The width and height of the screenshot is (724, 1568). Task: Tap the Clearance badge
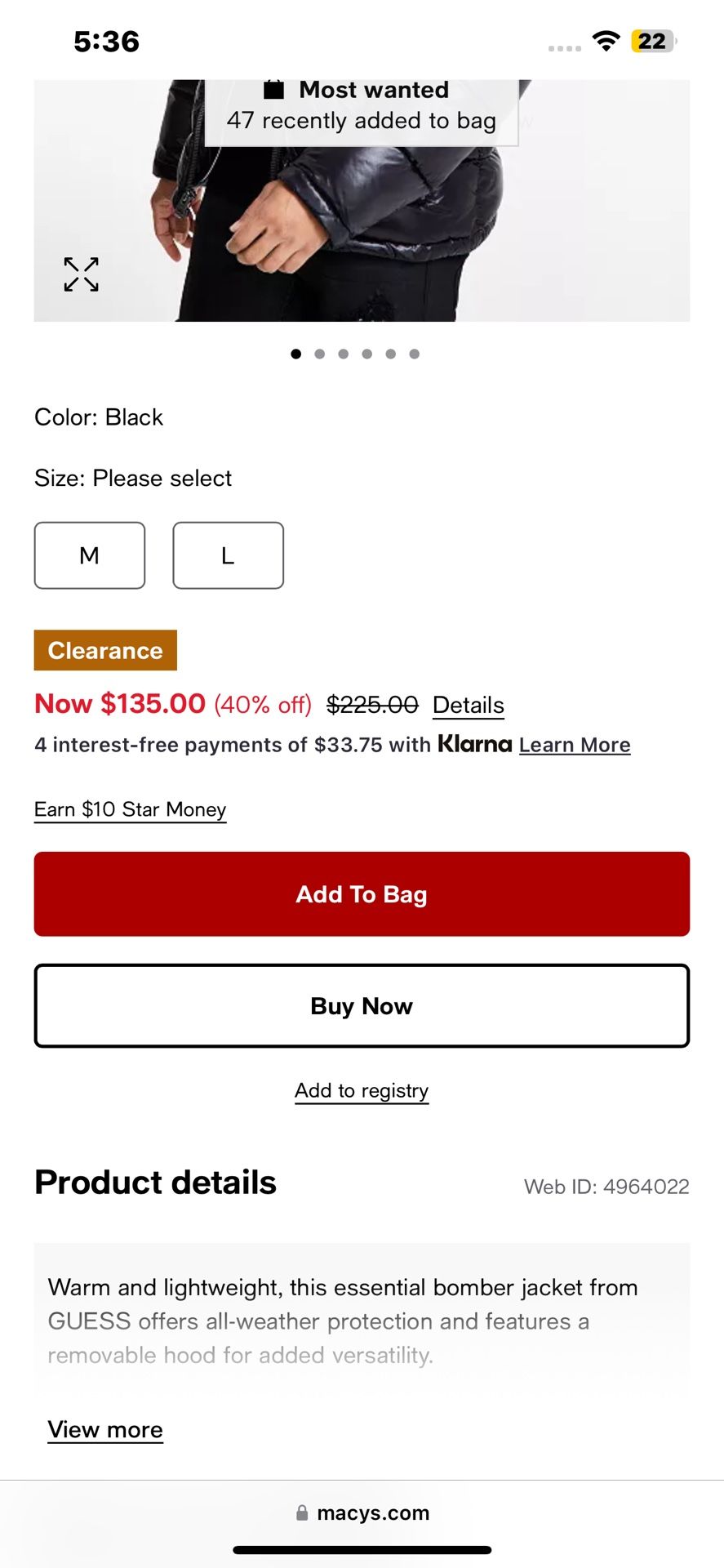(105, 650)
